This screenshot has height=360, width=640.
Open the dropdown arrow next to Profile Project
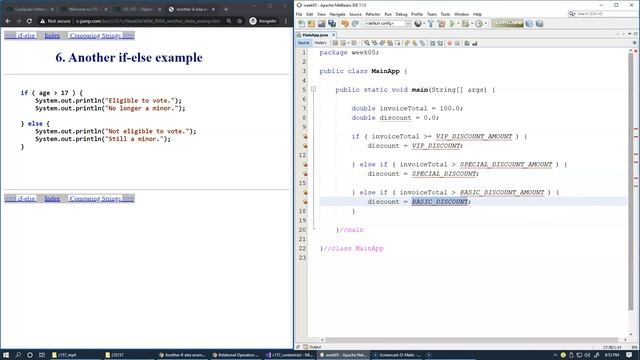tap(485, 24)
